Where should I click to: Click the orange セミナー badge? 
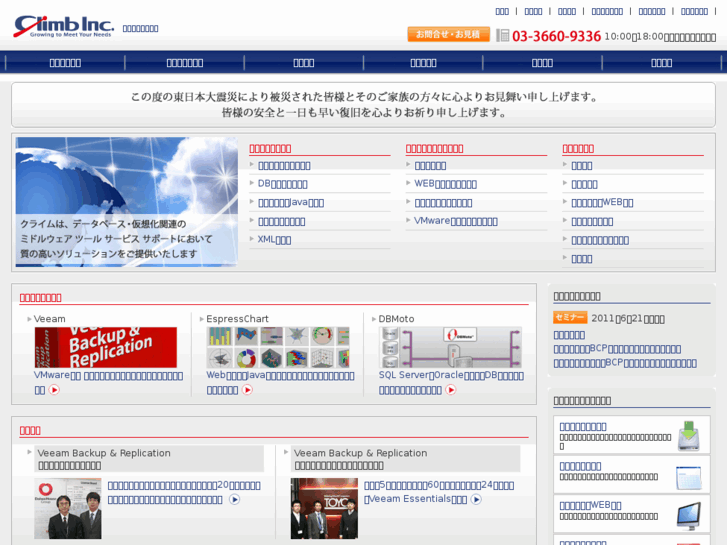tap(570, 317)
